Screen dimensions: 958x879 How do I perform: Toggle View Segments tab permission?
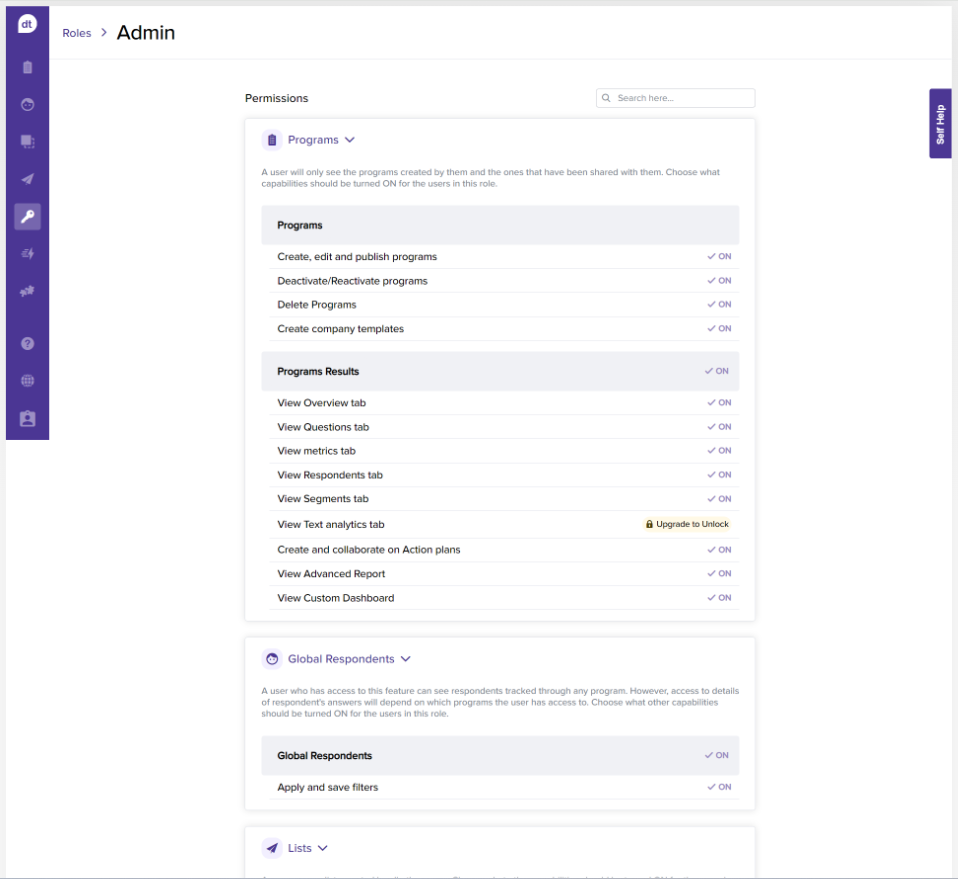pos(719,499)
